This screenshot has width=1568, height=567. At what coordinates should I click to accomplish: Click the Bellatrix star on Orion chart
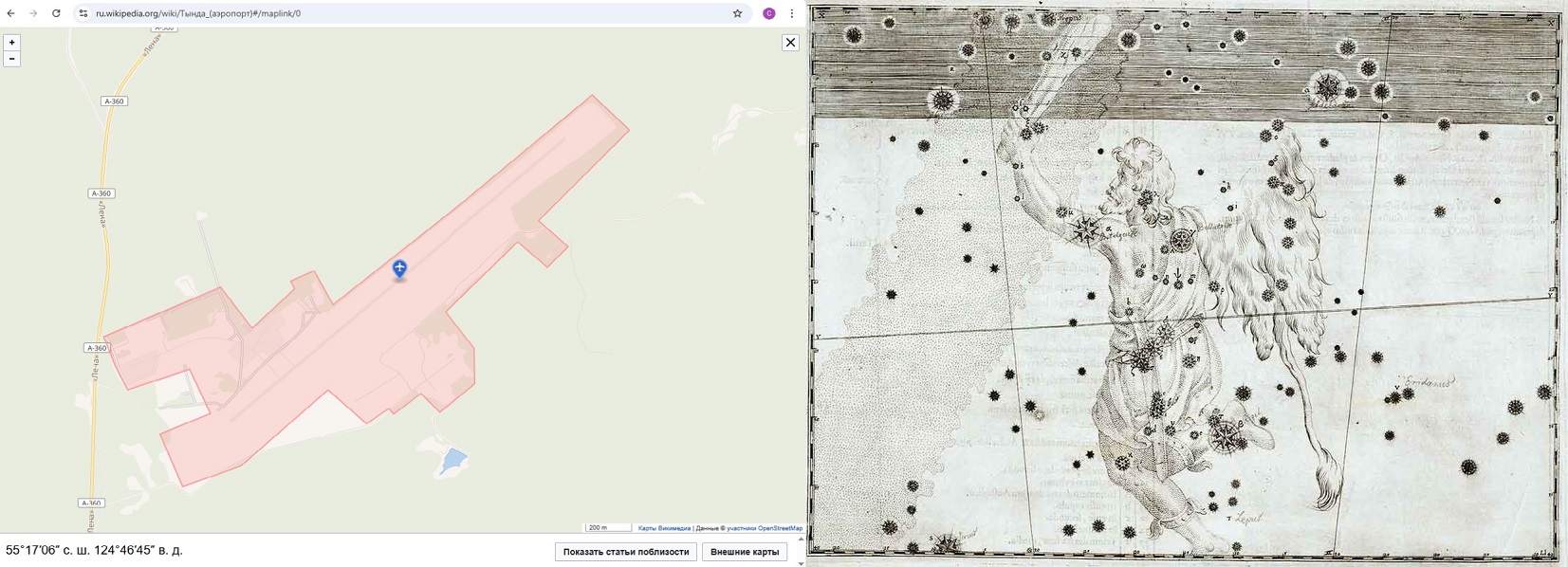[1182, 240]
